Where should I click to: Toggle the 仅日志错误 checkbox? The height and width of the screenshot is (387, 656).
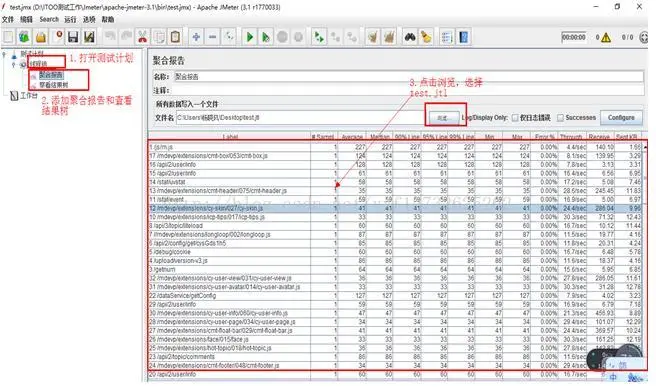click(515, 118)
